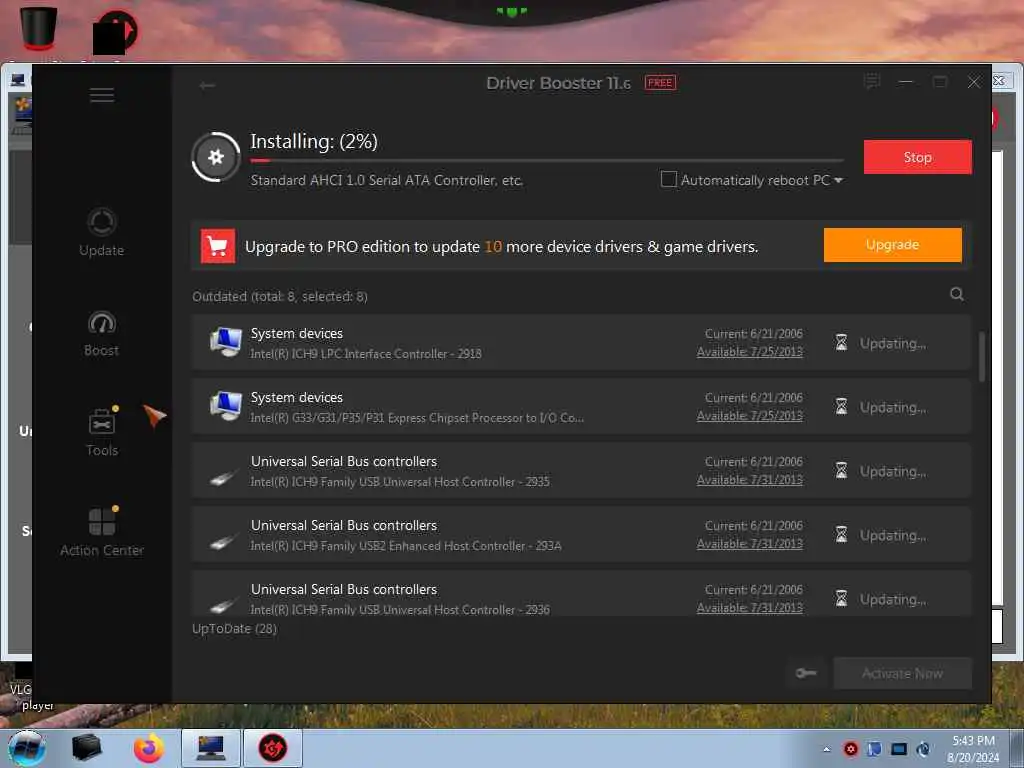Click the installation progress bar
This screenshot has width=1024, height=768.
(x=547, y=160)
